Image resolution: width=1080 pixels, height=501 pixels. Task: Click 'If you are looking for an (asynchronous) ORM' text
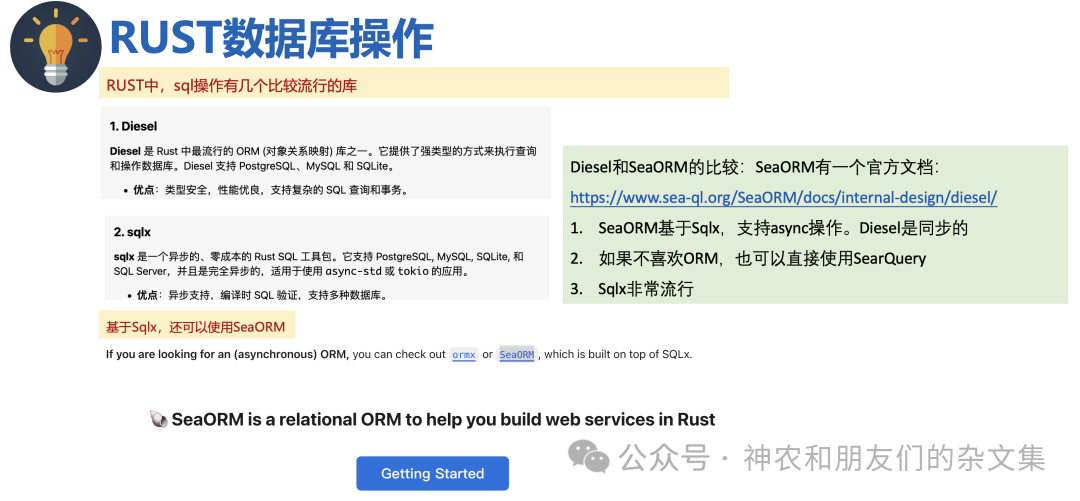click(227, 355)
